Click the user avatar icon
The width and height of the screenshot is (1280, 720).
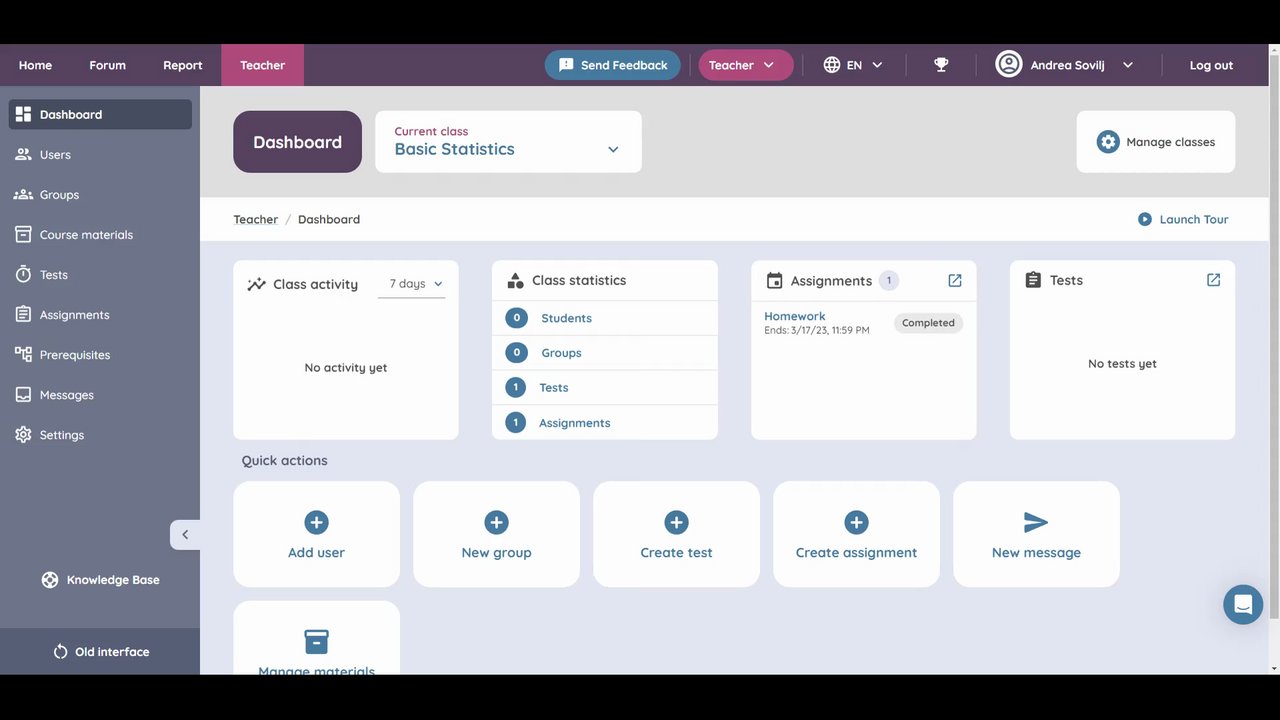(1009, 64)
